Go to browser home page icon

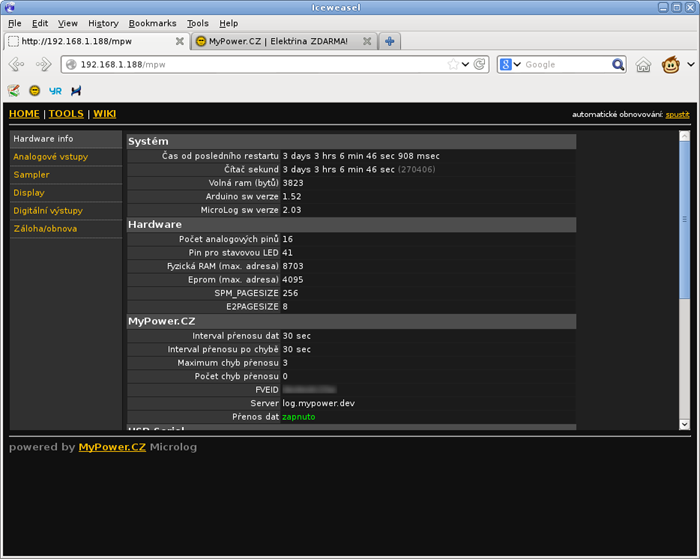tap(644, 65)
